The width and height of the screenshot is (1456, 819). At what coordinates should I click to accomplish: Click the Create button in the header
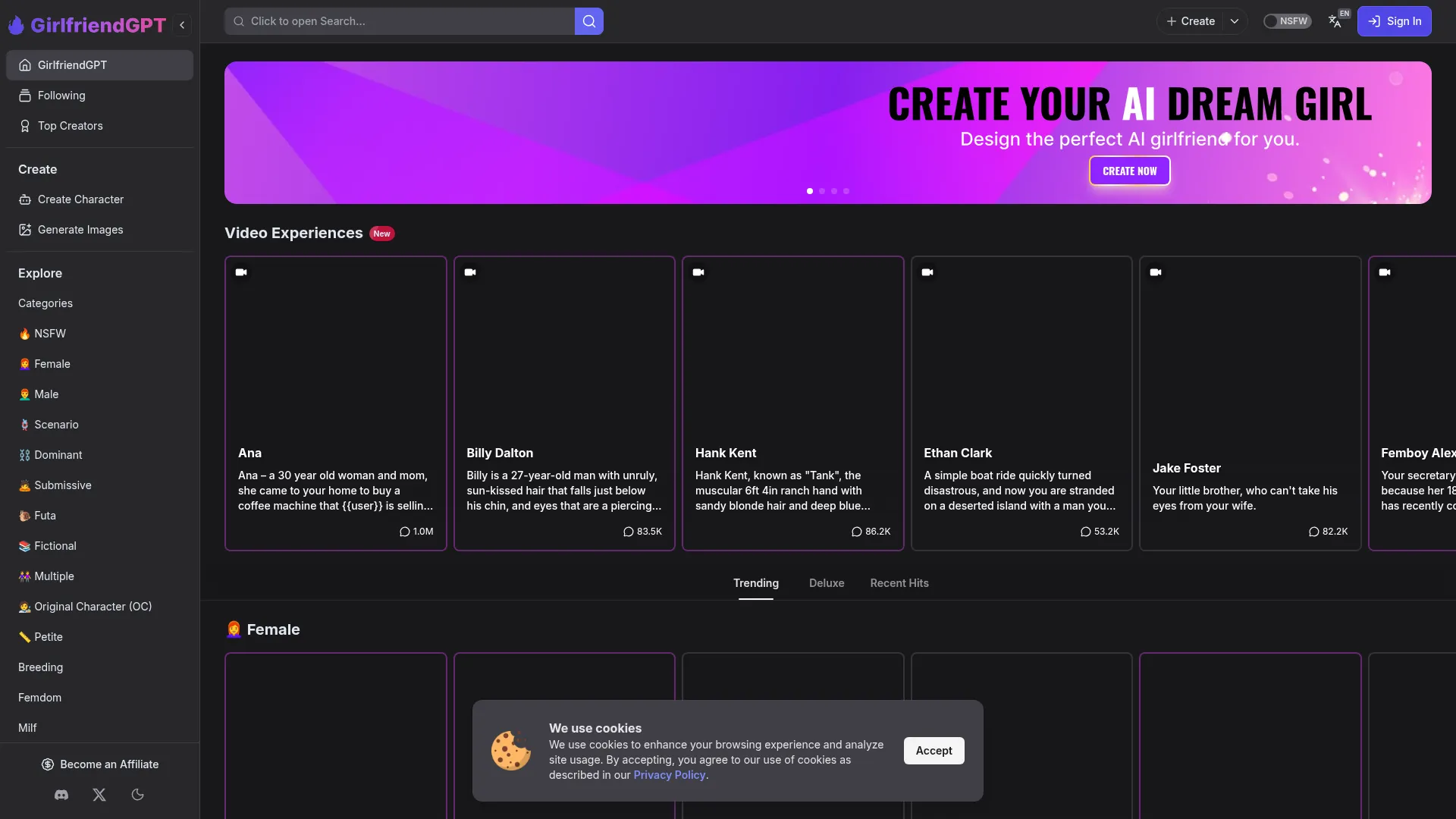click(x=1191, y=21)
